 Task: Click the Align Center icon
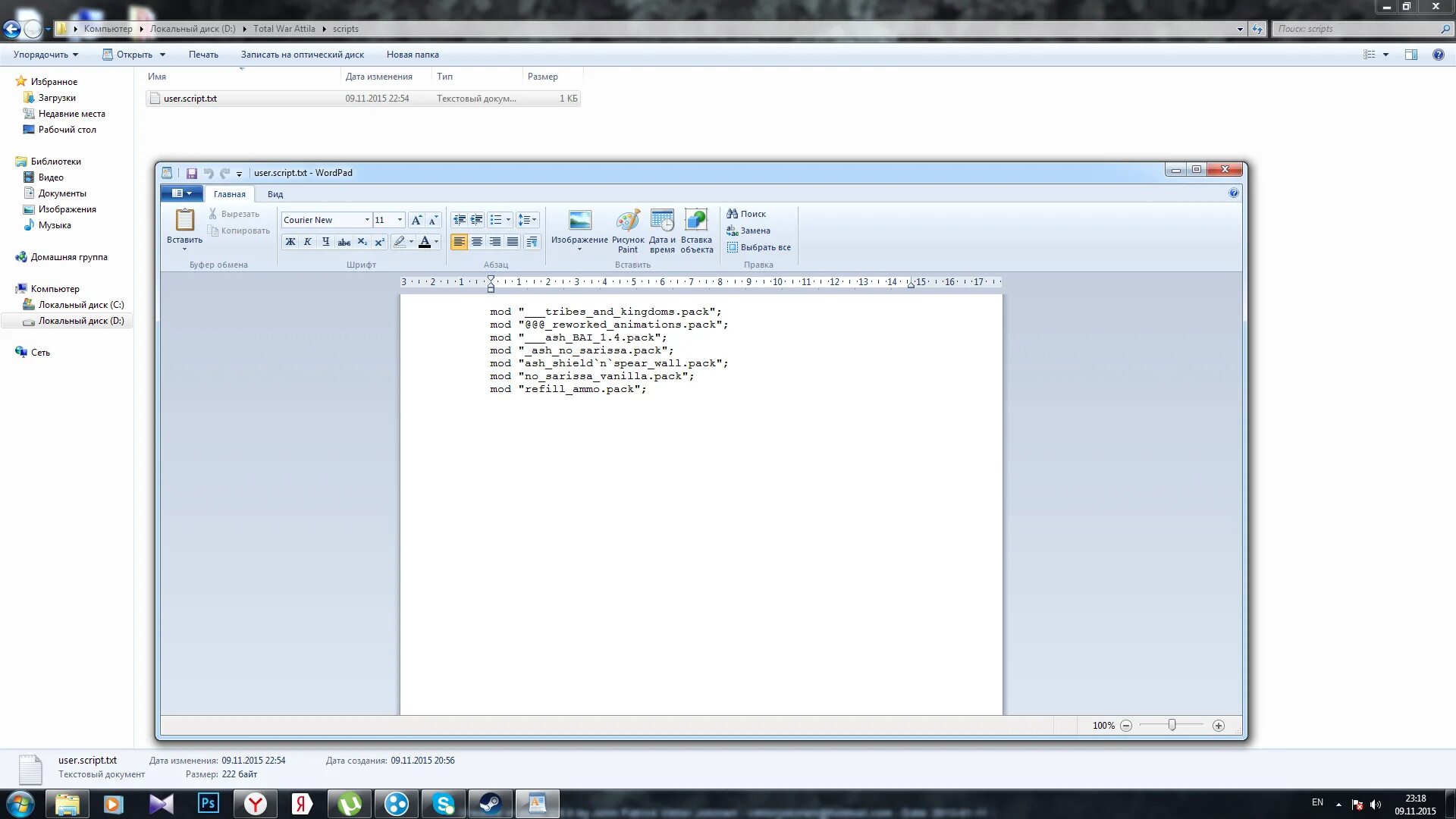point(477,242)
